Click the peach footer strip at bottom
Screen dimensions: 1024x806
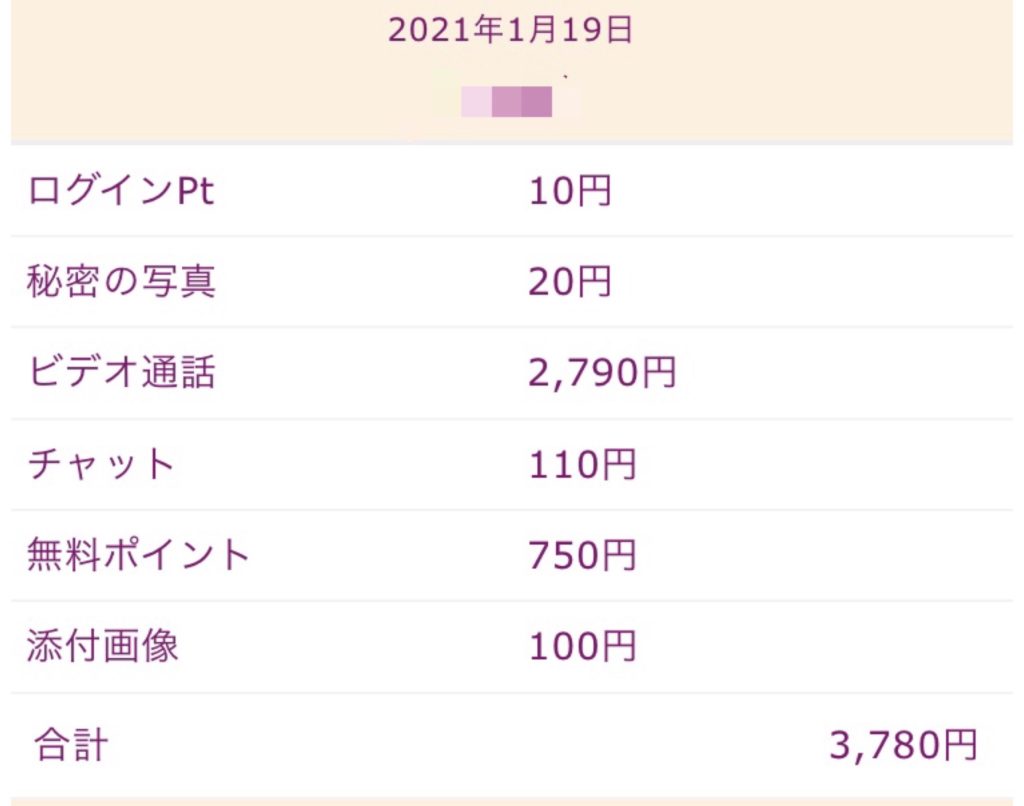pyautogui.click(x=511, y=800)
